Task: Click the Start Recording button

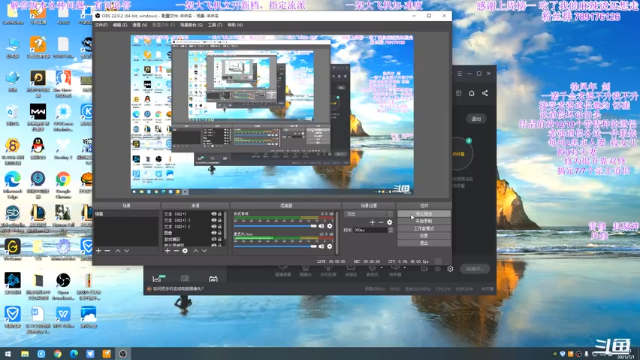Action: point(424,221)
